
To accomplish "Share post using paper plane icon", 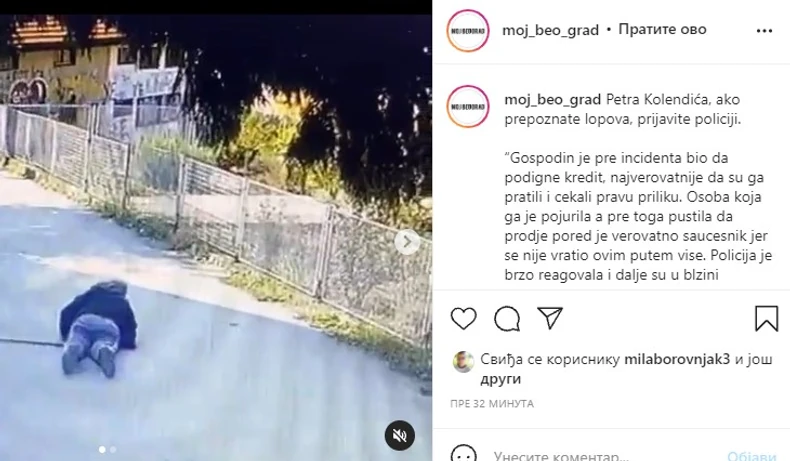I will 550,318.
